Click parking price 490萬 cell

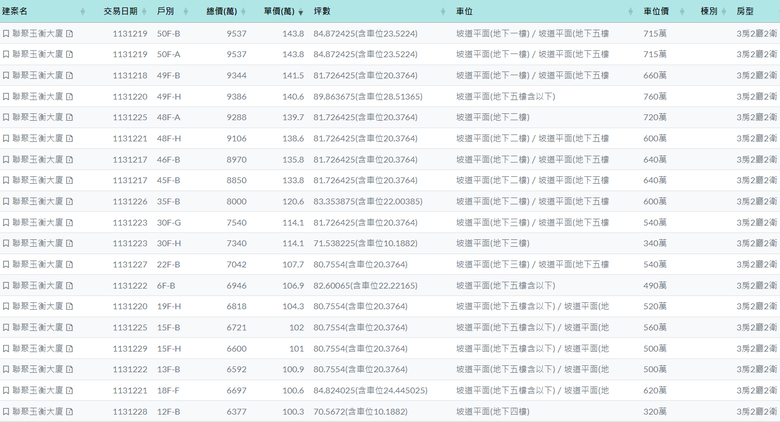pos(655,286)
